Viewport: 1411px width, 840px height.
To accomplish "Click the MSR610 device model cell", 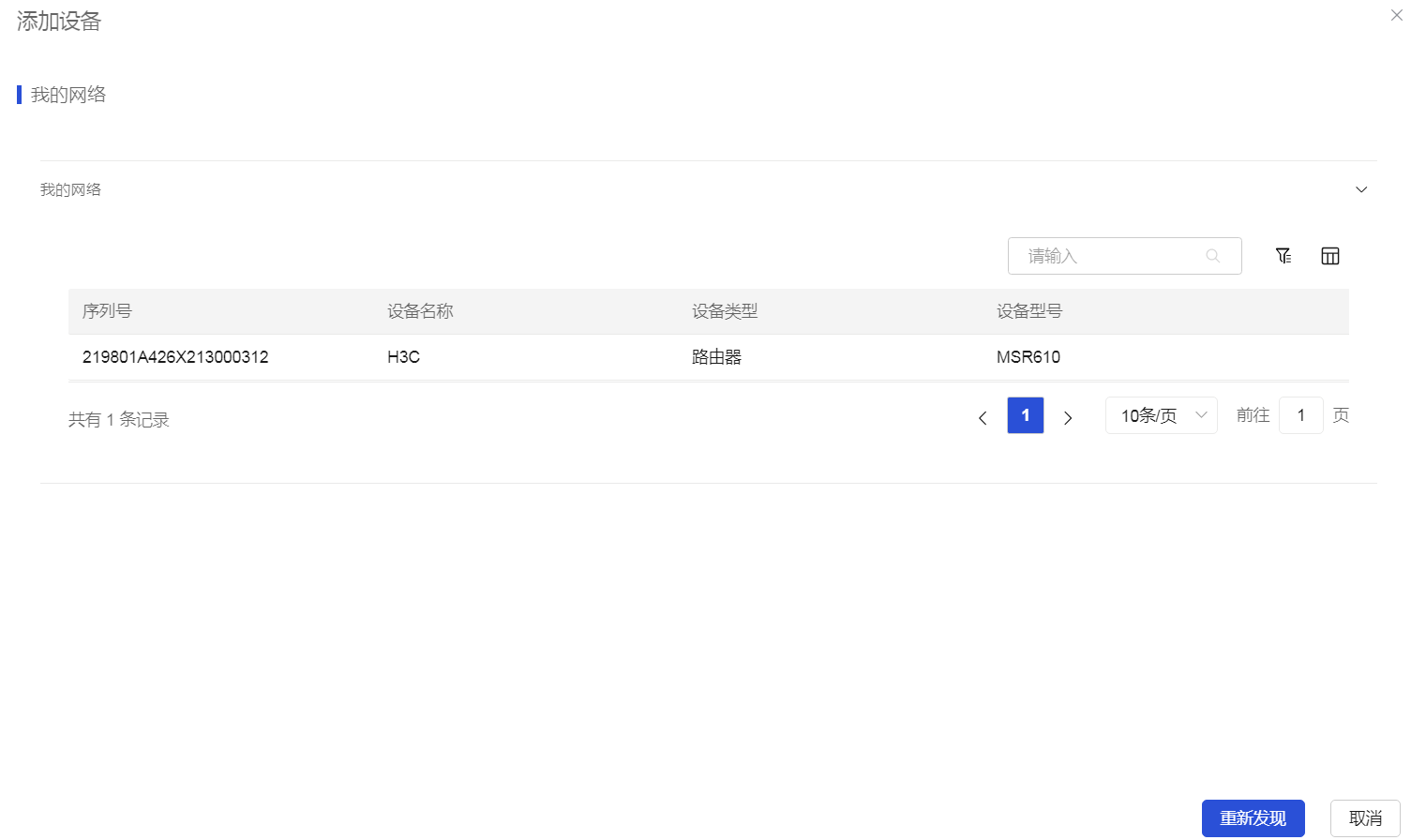I will (1028, 357).
